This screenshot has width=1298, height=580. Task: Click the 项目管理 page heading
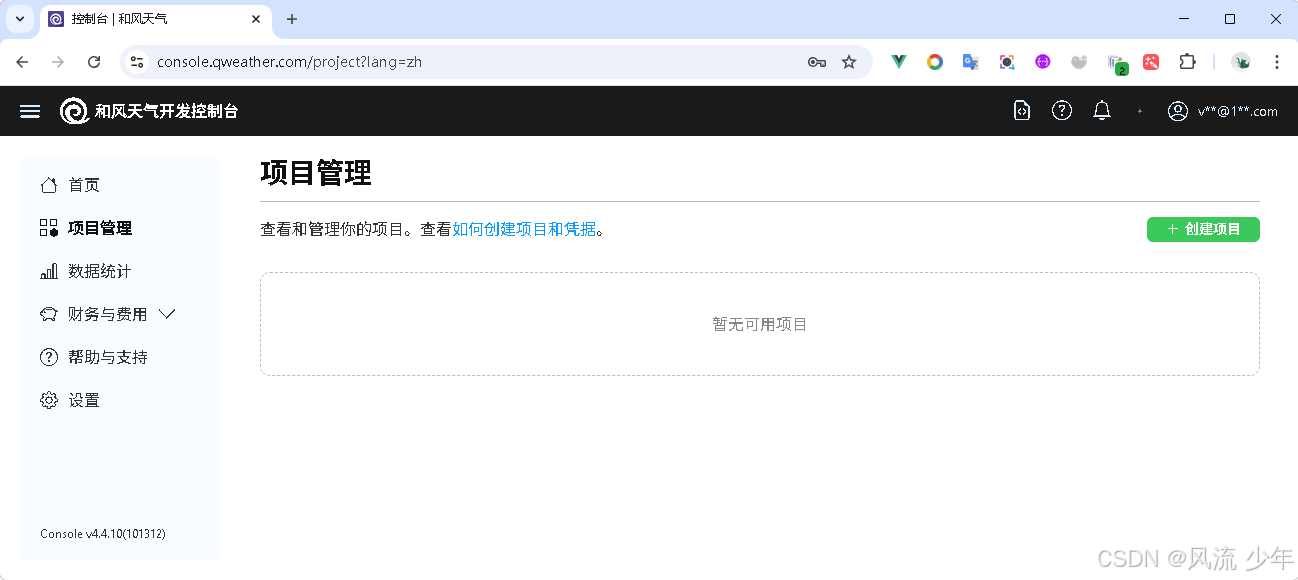pos(316,173)
